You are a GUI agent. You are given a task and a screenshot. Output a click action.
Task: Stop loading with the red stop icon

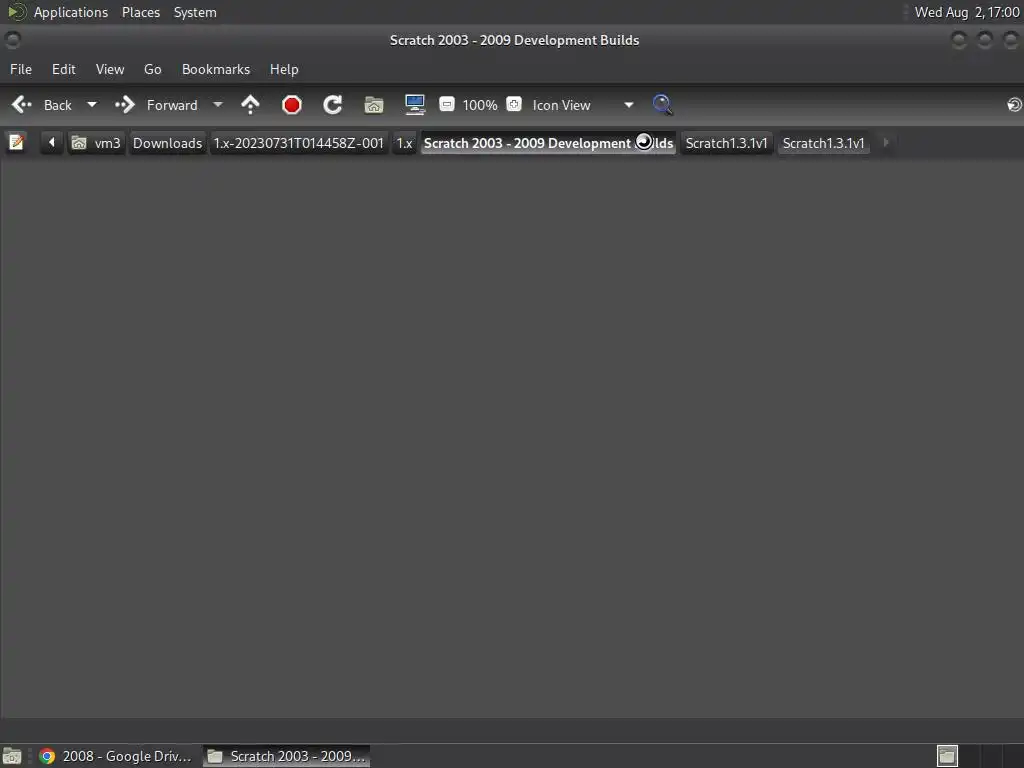point(292,105)
